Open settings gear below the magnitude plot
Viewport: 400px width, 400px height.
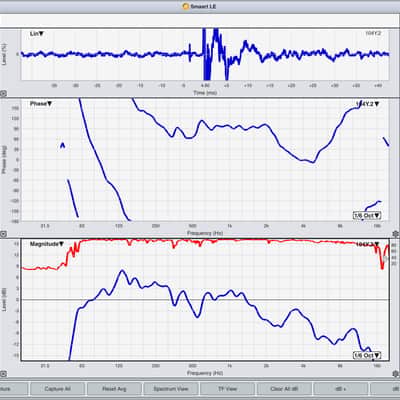(x=395, y=374)
